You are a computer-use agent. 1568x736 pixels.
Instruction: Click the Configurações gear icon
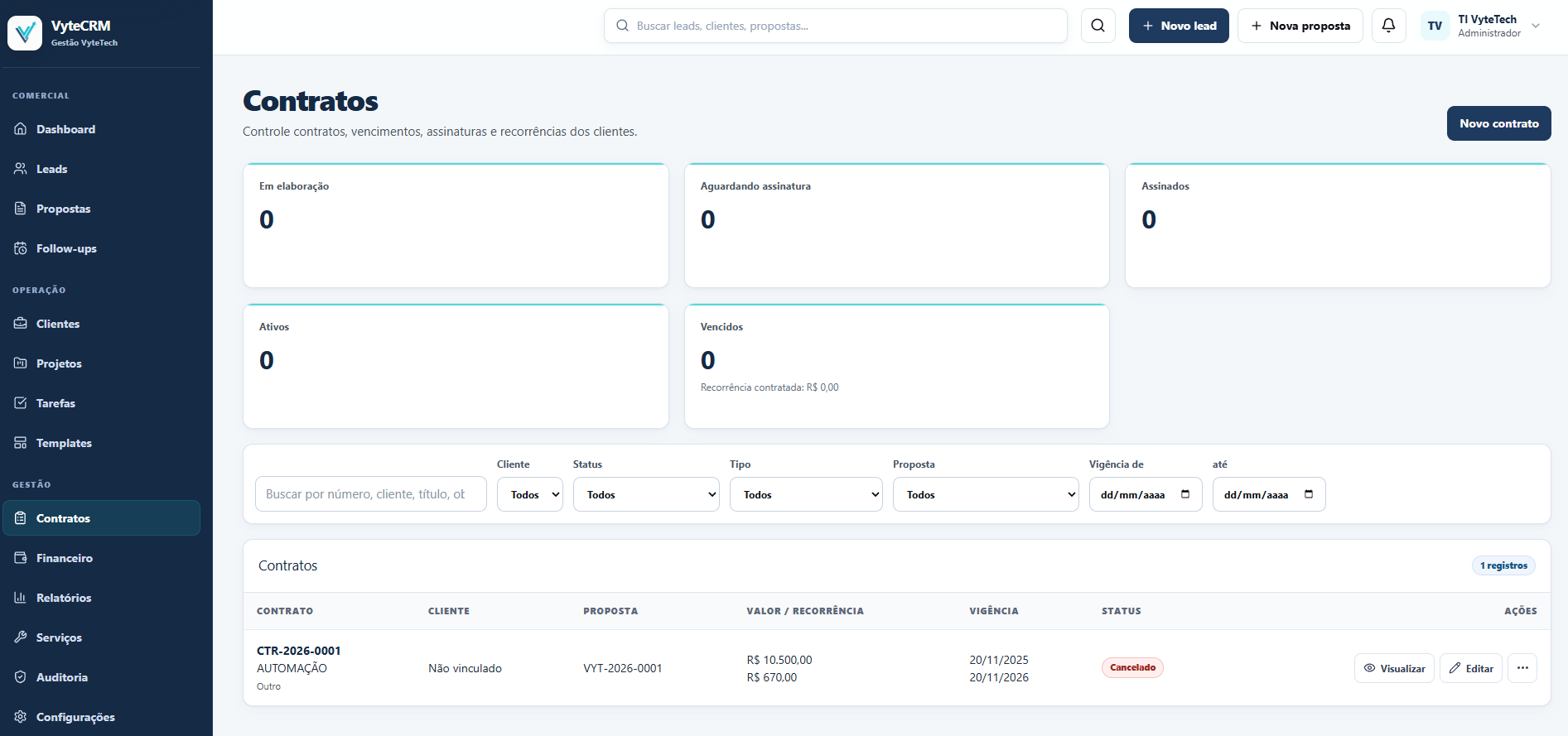pos(21,717)
